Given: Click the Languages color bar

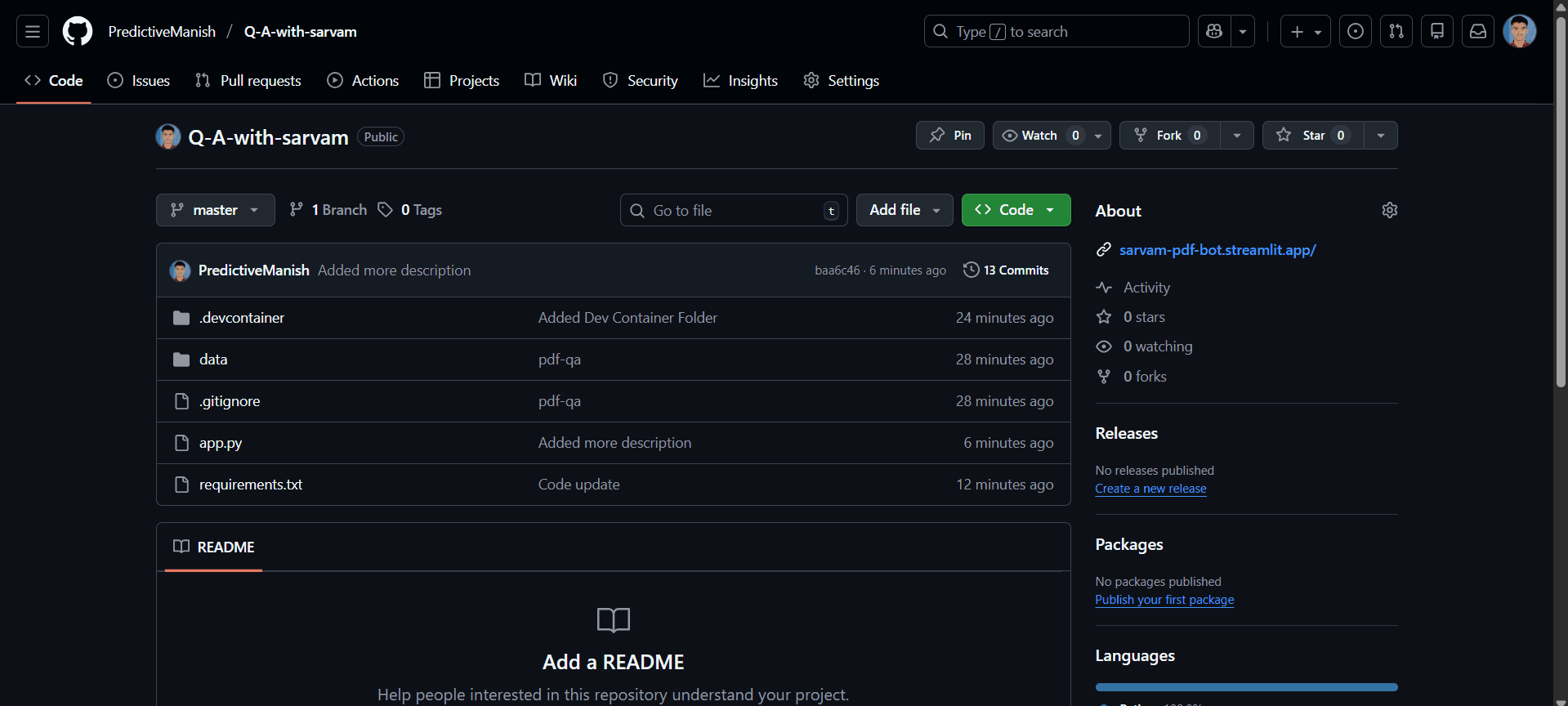Looking at the screenshot, I should tap(1246, 687).
